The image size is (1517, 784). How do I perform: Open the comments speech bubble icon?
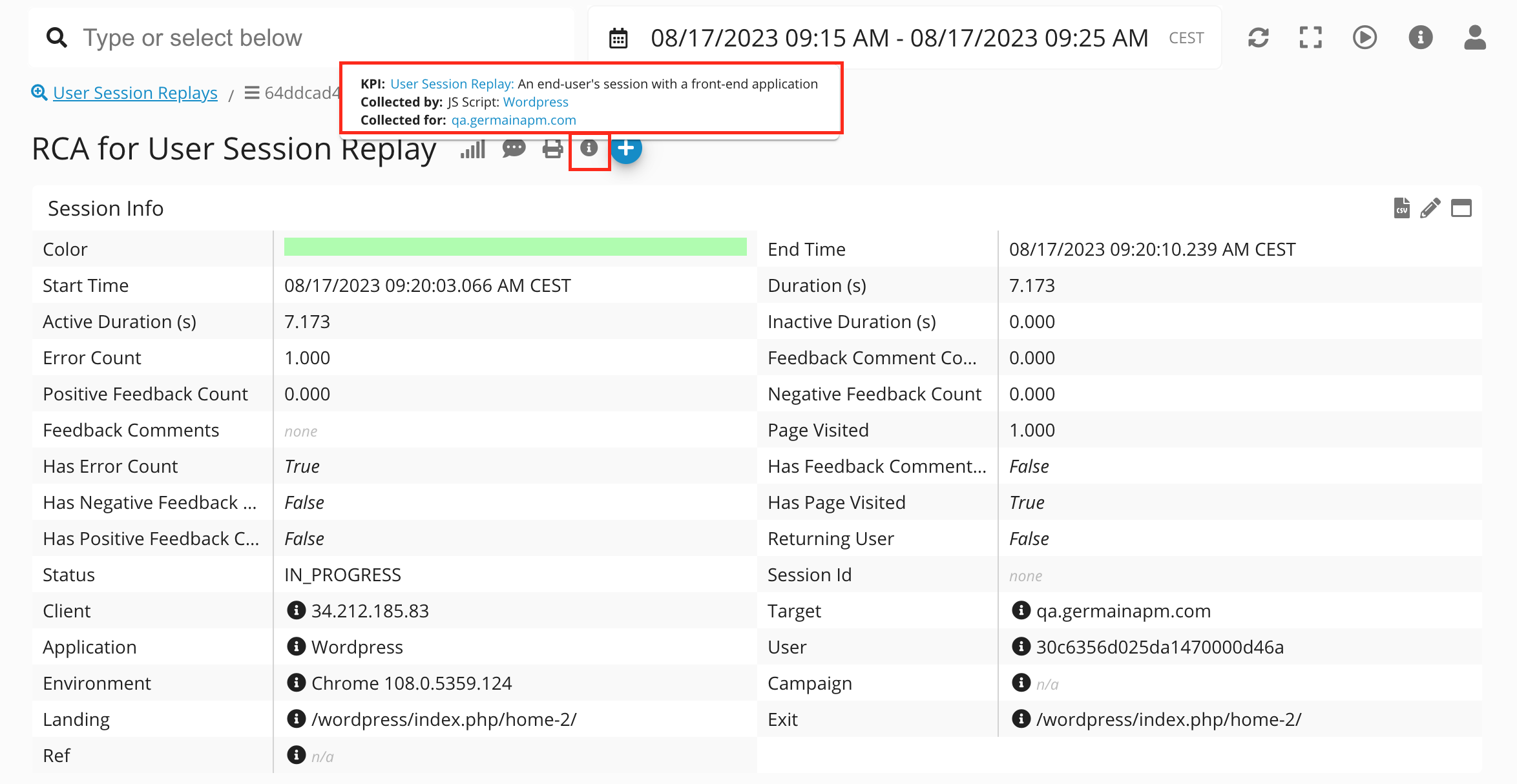pyautogui.click(x=514, y=149)
